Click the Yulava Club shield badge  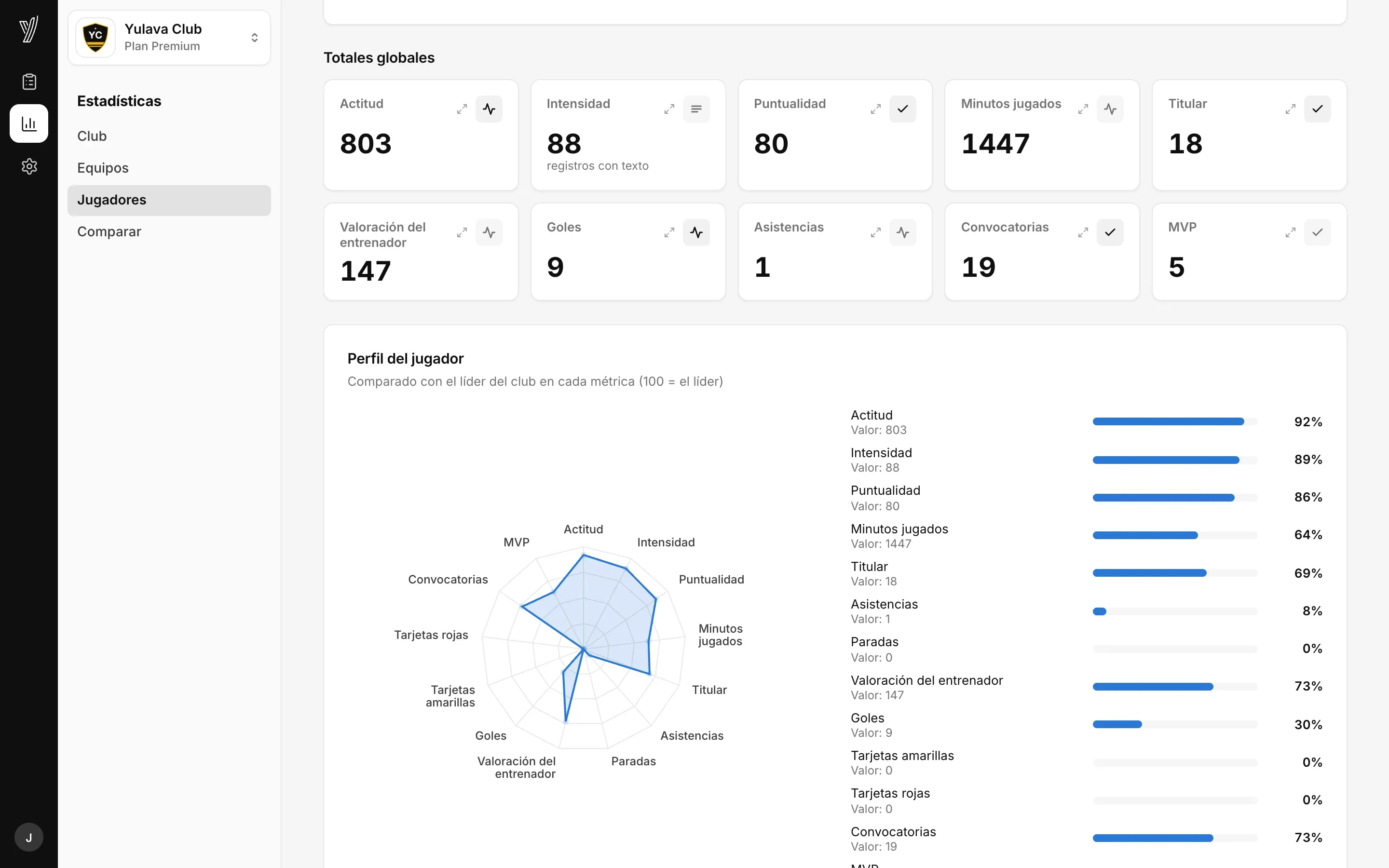95,37
